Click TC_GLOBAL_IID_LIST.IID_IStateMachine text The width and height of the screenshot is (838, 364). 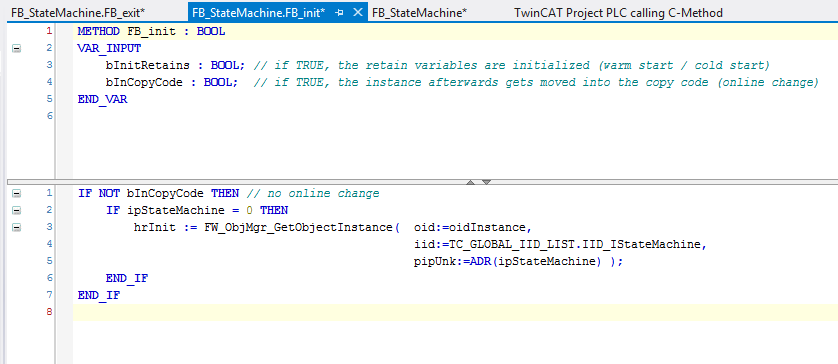pyautogui.click(x=575, y=245)
